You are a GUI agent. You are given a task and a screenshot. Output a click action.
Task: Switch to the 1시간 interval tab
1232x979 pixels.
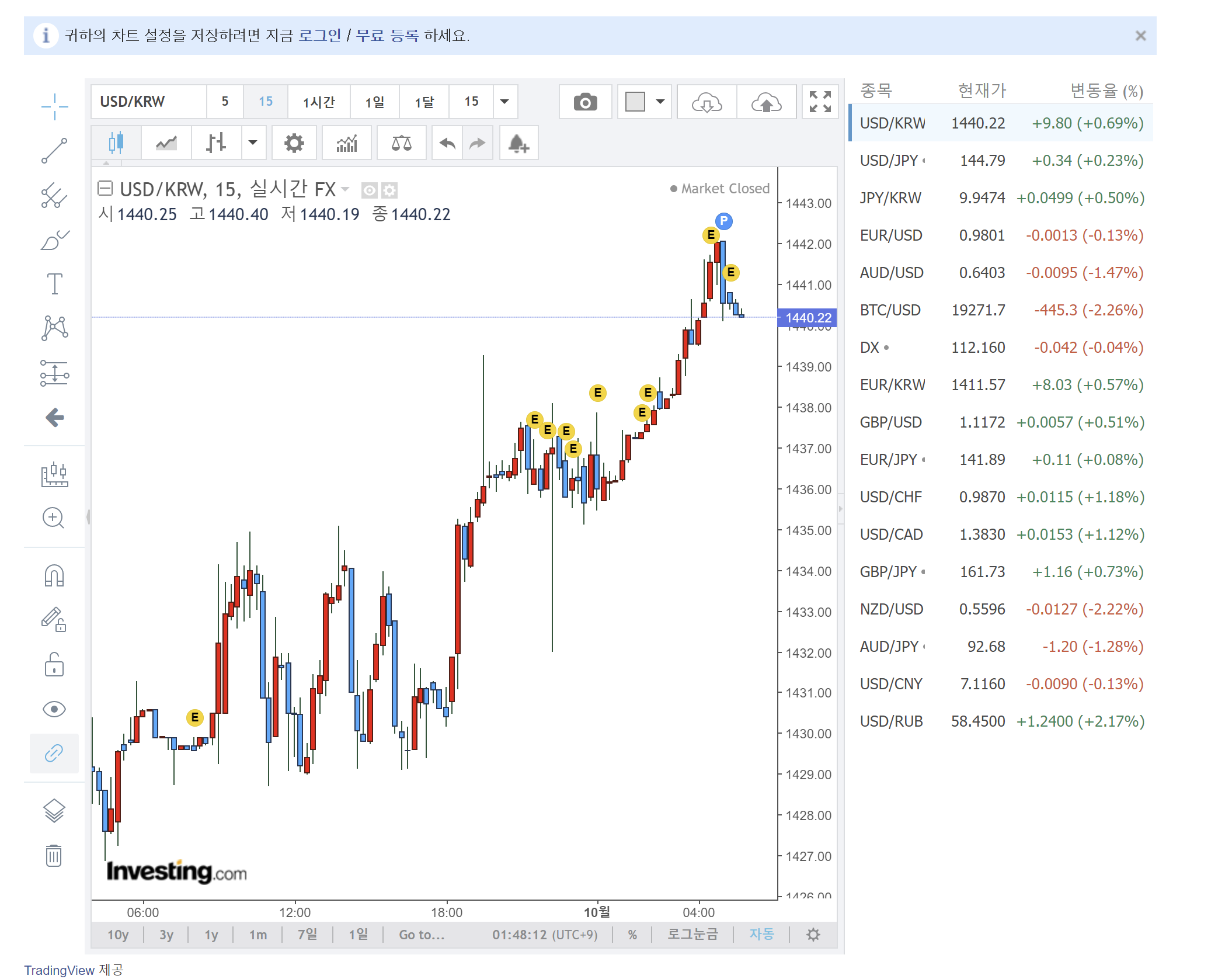click(319, 102)
